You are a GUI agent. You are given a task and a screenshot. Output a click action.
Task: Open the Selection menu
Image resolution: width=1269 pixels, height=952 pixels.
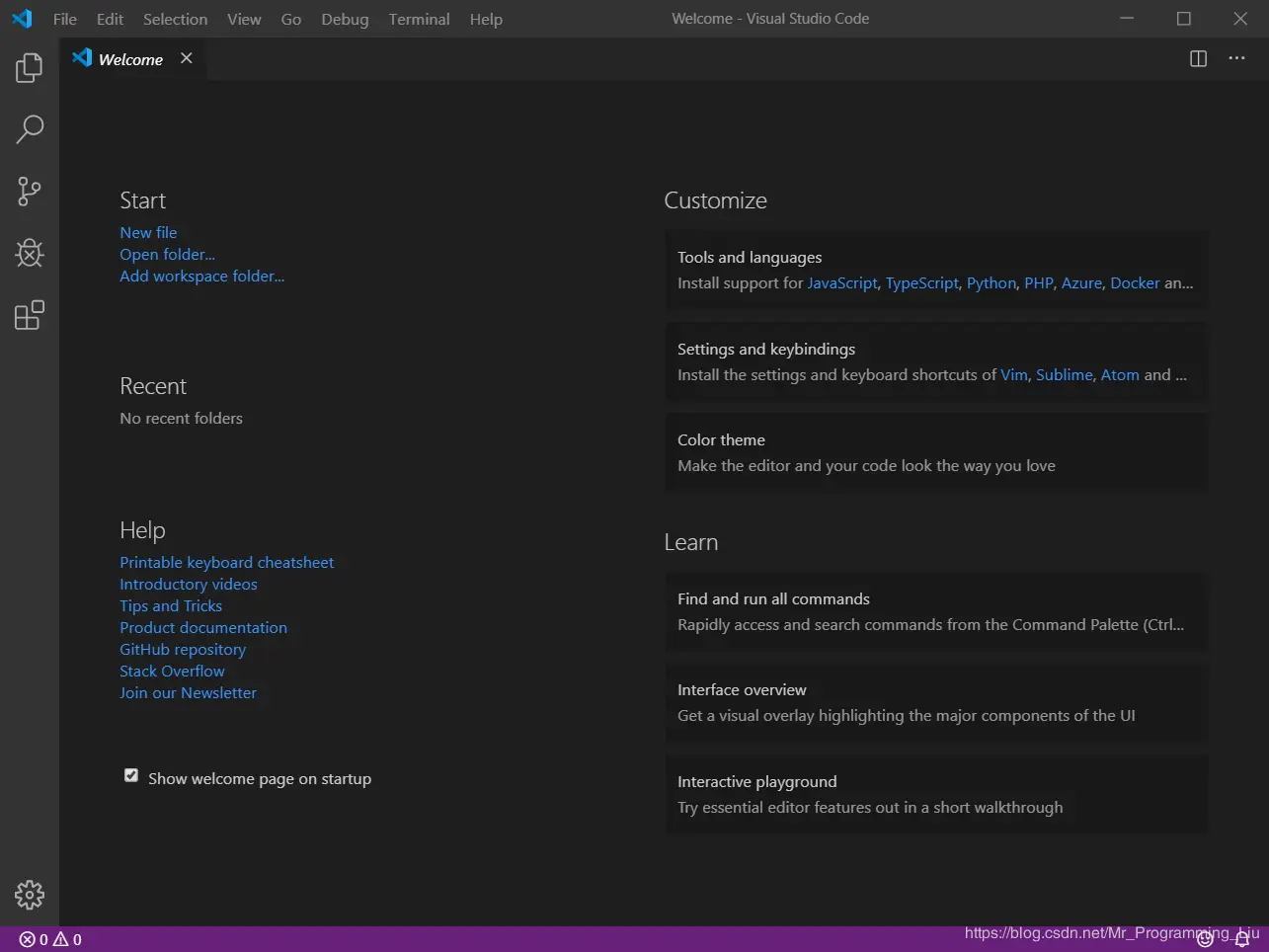pos(175,19)
